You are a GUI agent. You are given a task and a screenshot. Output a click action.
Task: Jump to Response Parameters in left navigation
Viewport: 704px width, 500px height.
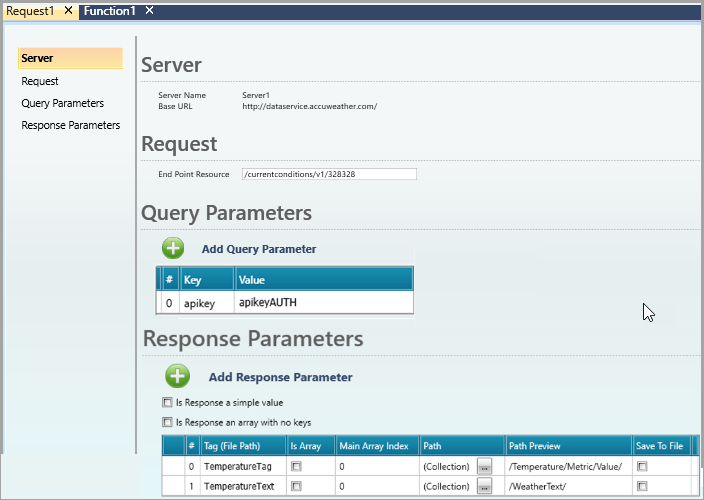70,125
